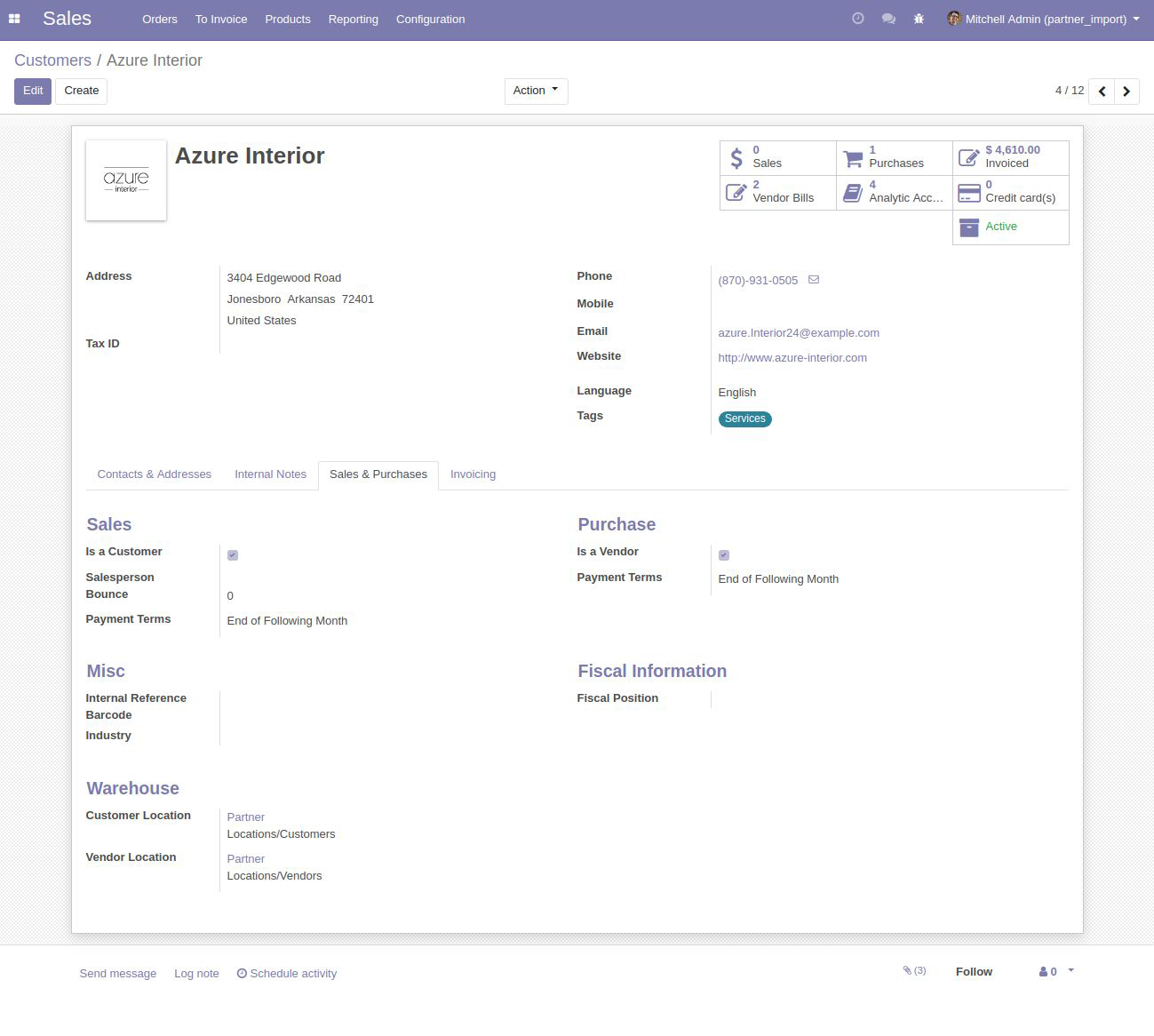The width and height of the screenshot is (1154, 1036).
Task: Go to the next record arrow
Action: [x=1126, y=92]
